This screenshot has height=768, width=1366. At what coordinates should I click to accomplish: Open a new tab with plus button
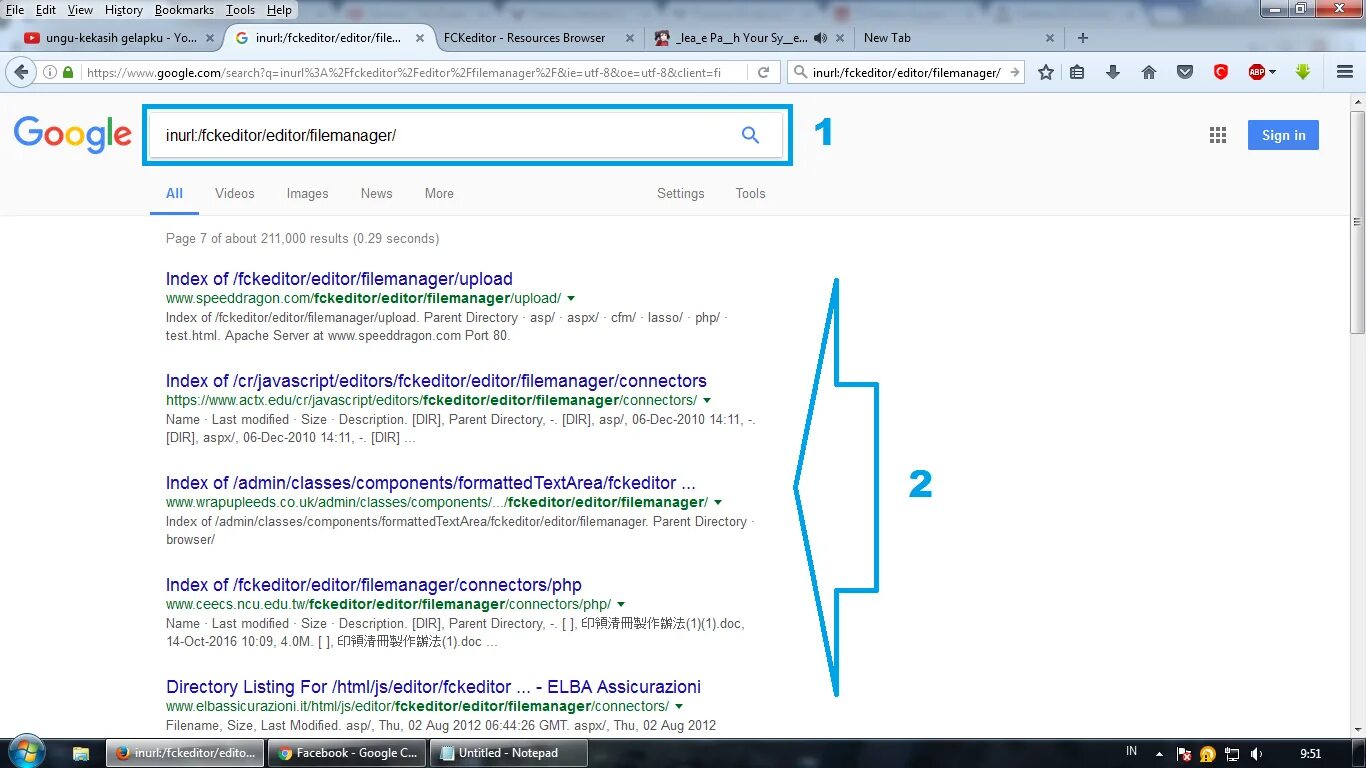tap(1082, 38)
